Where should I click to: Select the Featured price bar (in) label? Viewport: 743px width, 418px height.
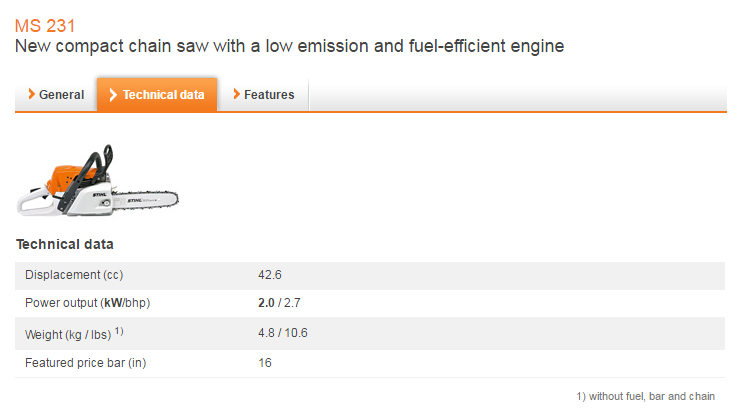(x=85, y=363)
